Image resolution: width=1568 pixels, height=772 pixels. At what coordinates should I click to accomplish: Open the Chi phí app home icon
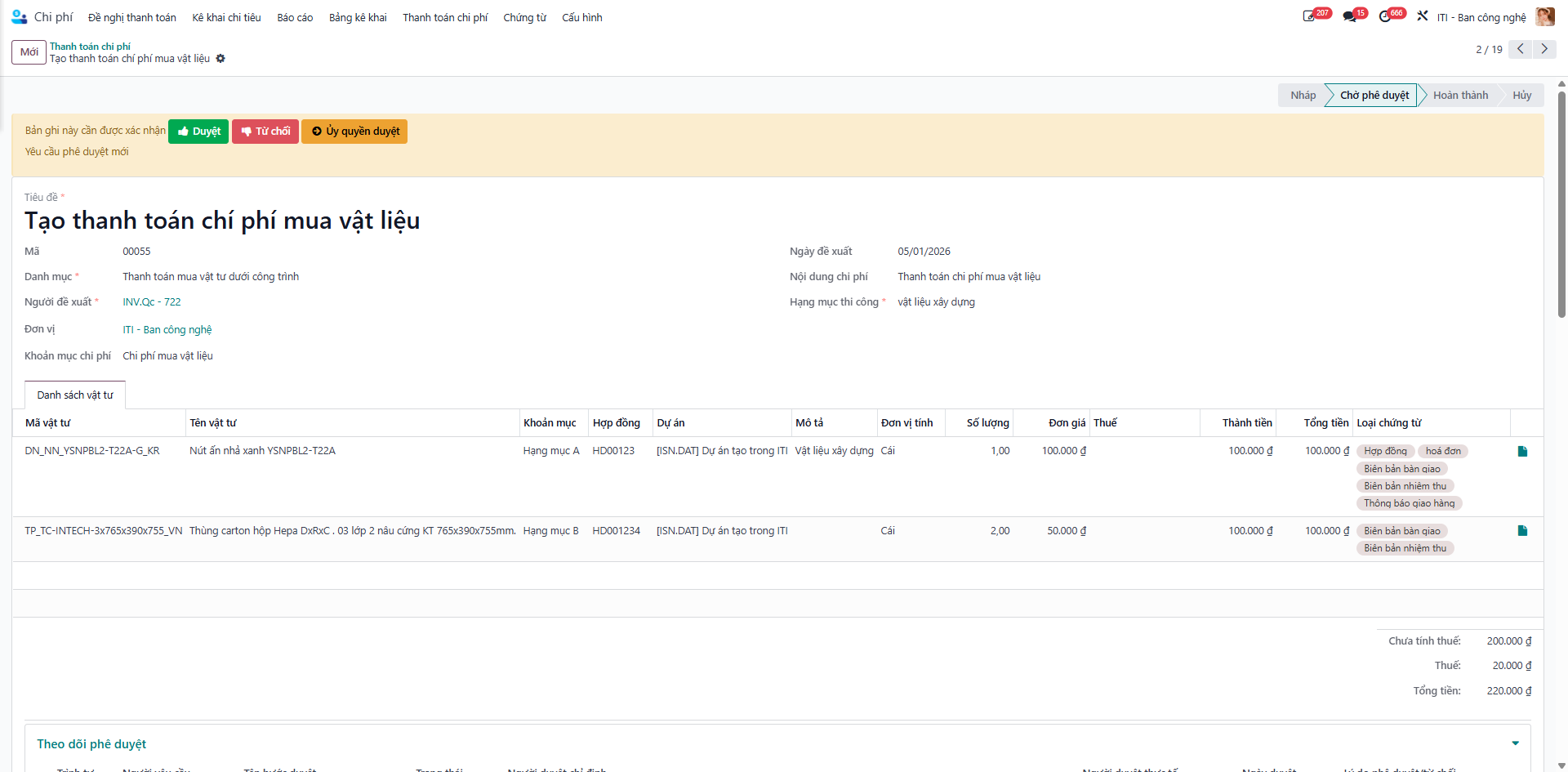20,16
